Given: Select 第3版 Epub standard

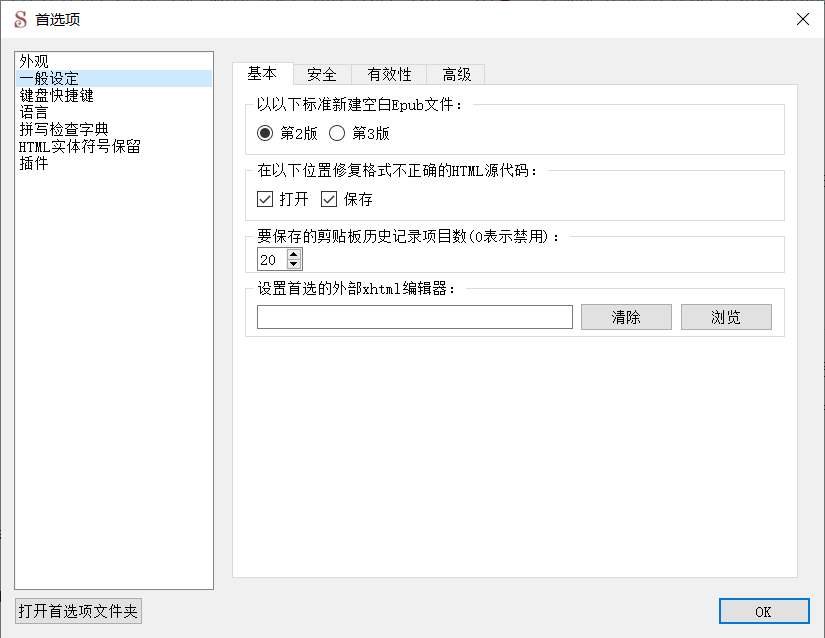Looking at the screenshot, I should tap(337, 131).
